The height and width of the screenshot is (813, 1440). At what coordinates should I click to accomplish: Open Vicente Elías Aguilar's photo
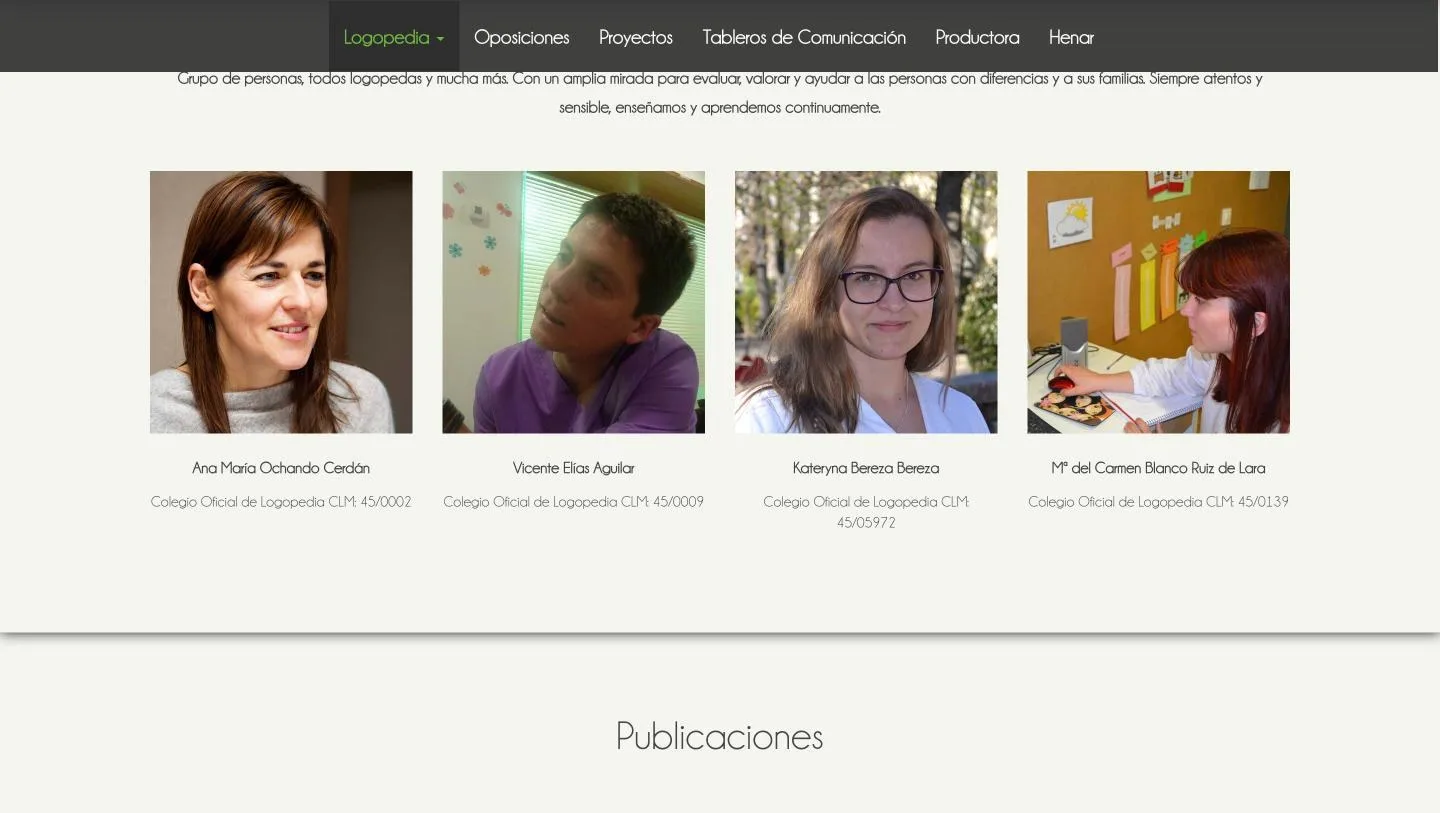pyautogui.click(x=574, y=302)
